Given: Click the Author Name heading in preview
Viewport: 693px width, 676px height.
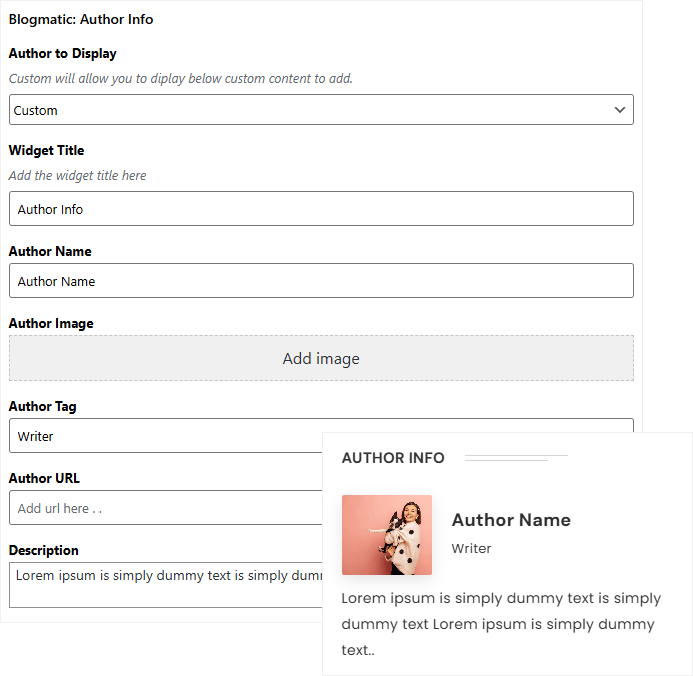Looking at the screenshot, I should pos(511,520).
